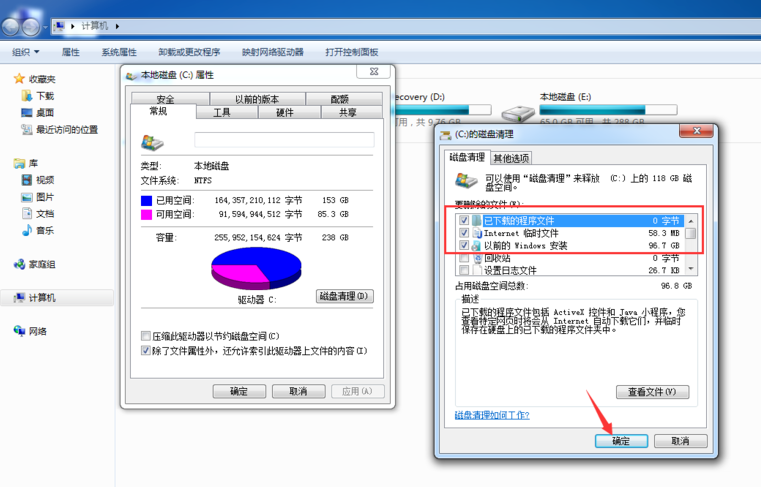Open 下载 folder icon in favorites

(27, 96)
